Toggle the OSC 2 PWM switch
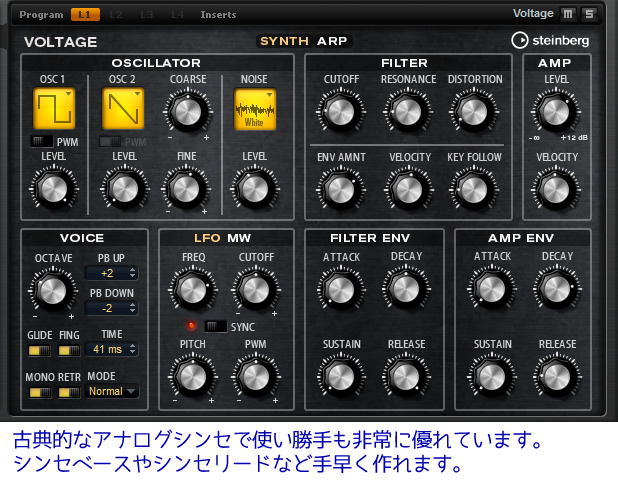The height and width of the screenshot is (495, 618). click(110, 141)
